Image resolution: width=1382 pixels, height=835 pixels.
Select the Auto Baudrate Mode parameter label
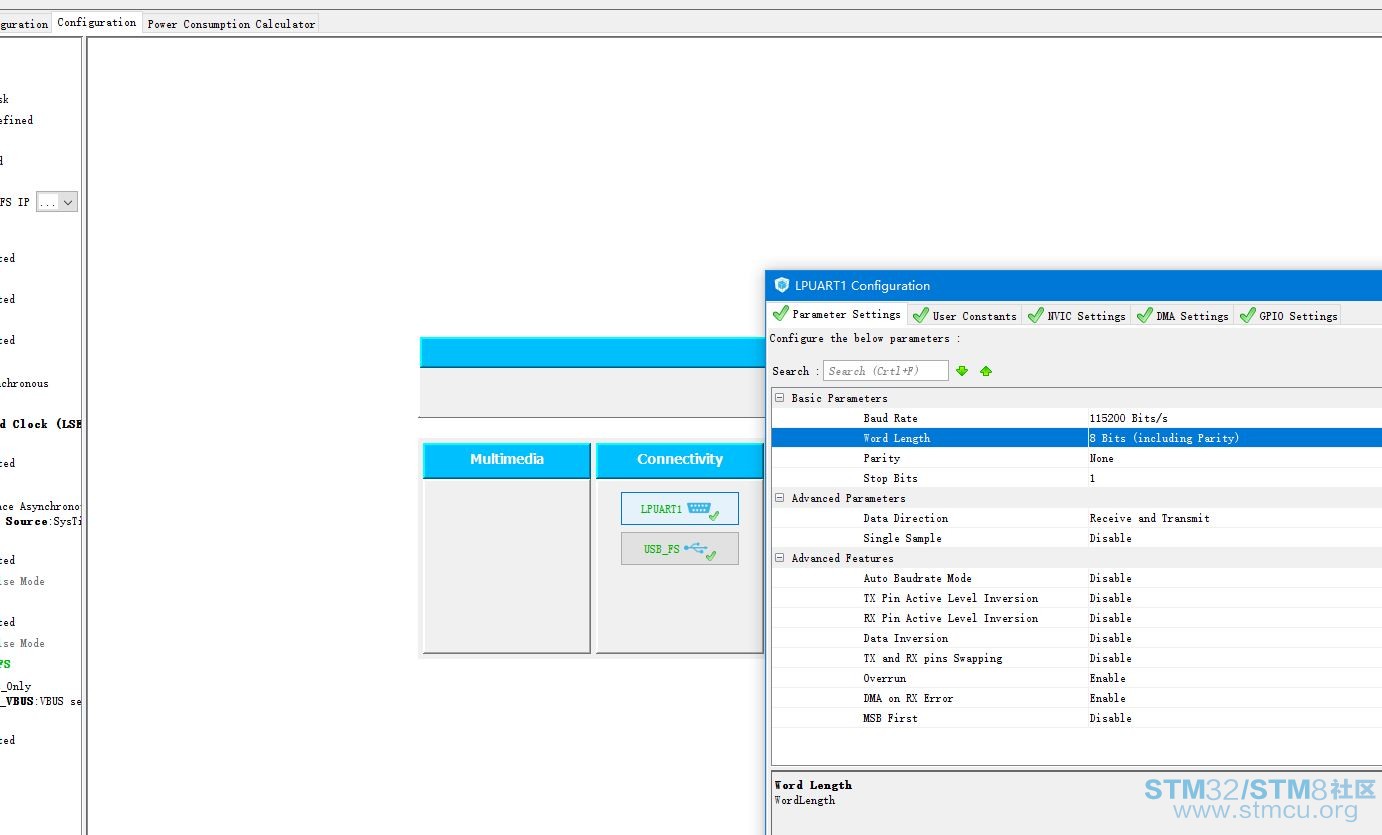[x=917, y=578]
